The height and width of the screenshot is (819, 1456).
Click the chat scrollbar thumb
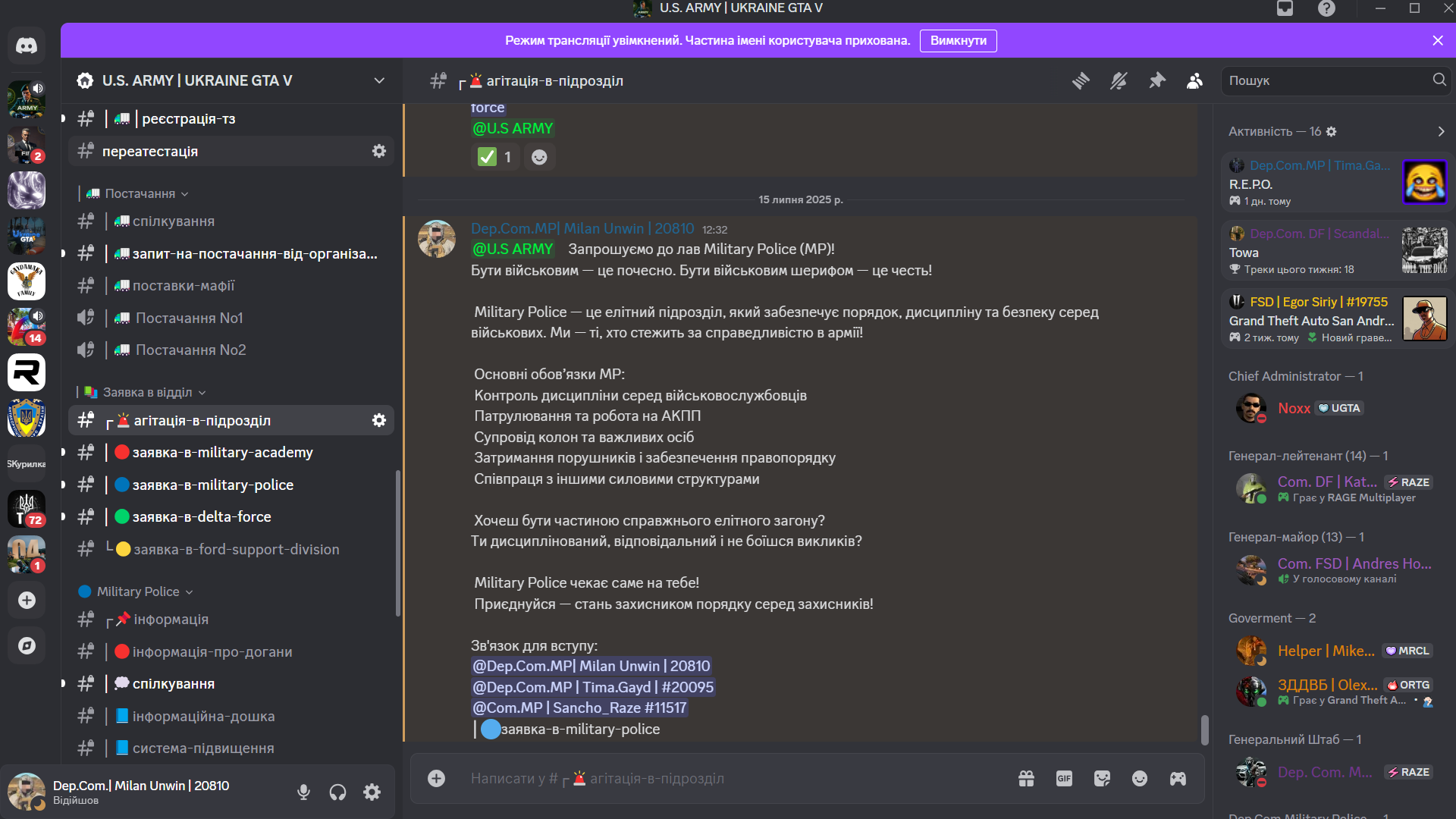point(1204,730)
